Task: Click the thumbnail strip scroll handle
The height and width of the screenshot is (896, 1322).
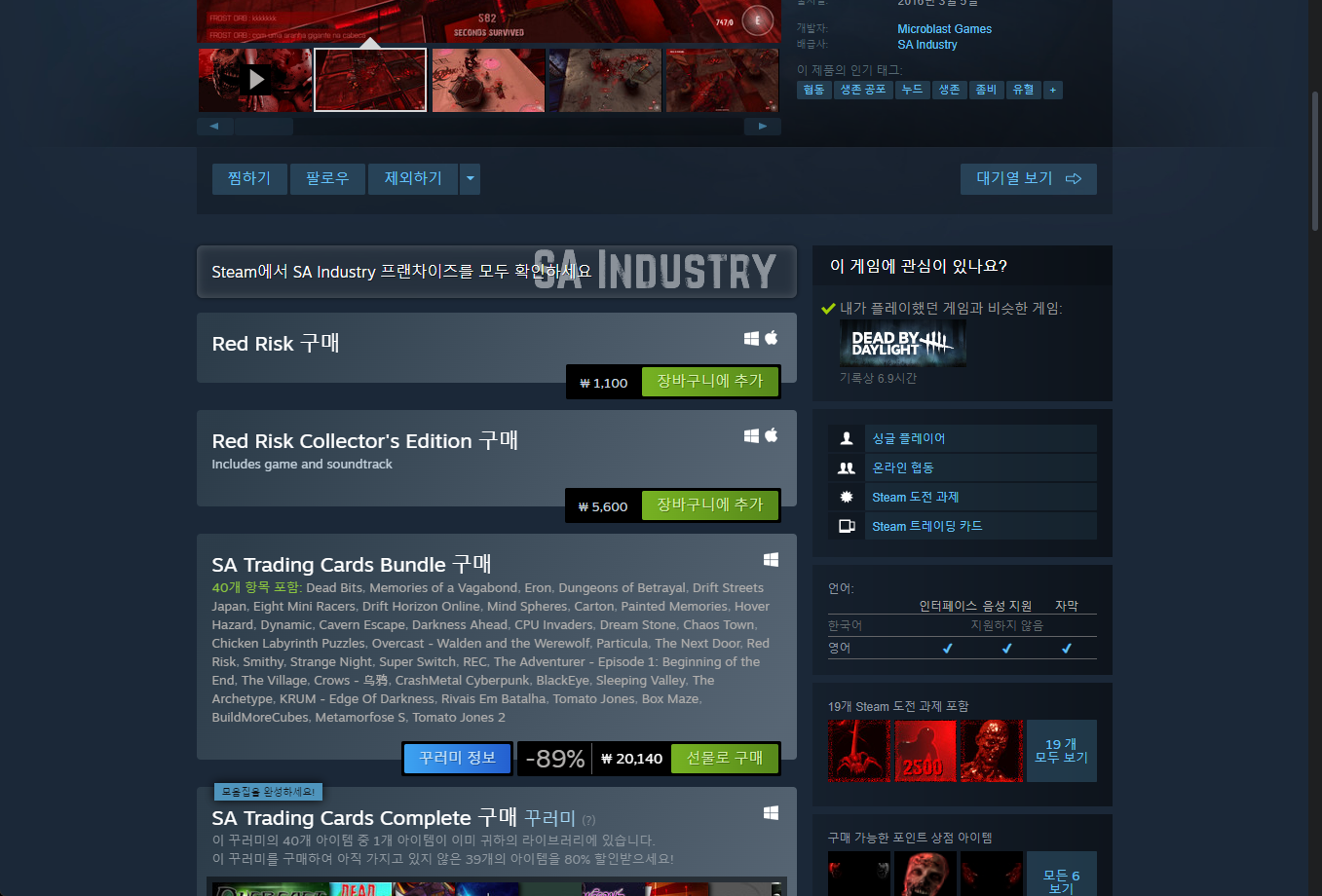Action: (263, 126)
